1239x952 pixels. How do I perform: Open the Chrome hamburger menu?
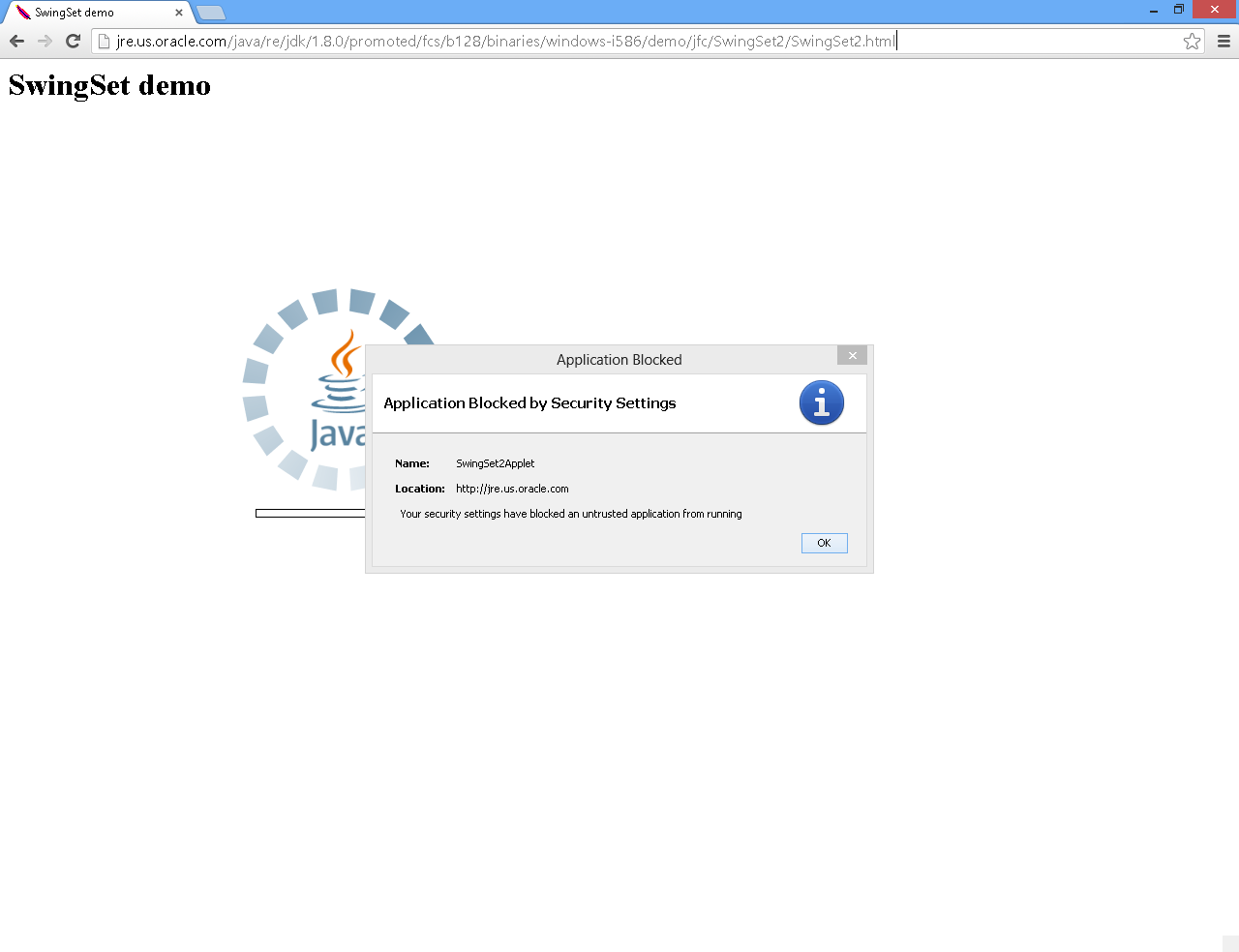(1224, 41)
